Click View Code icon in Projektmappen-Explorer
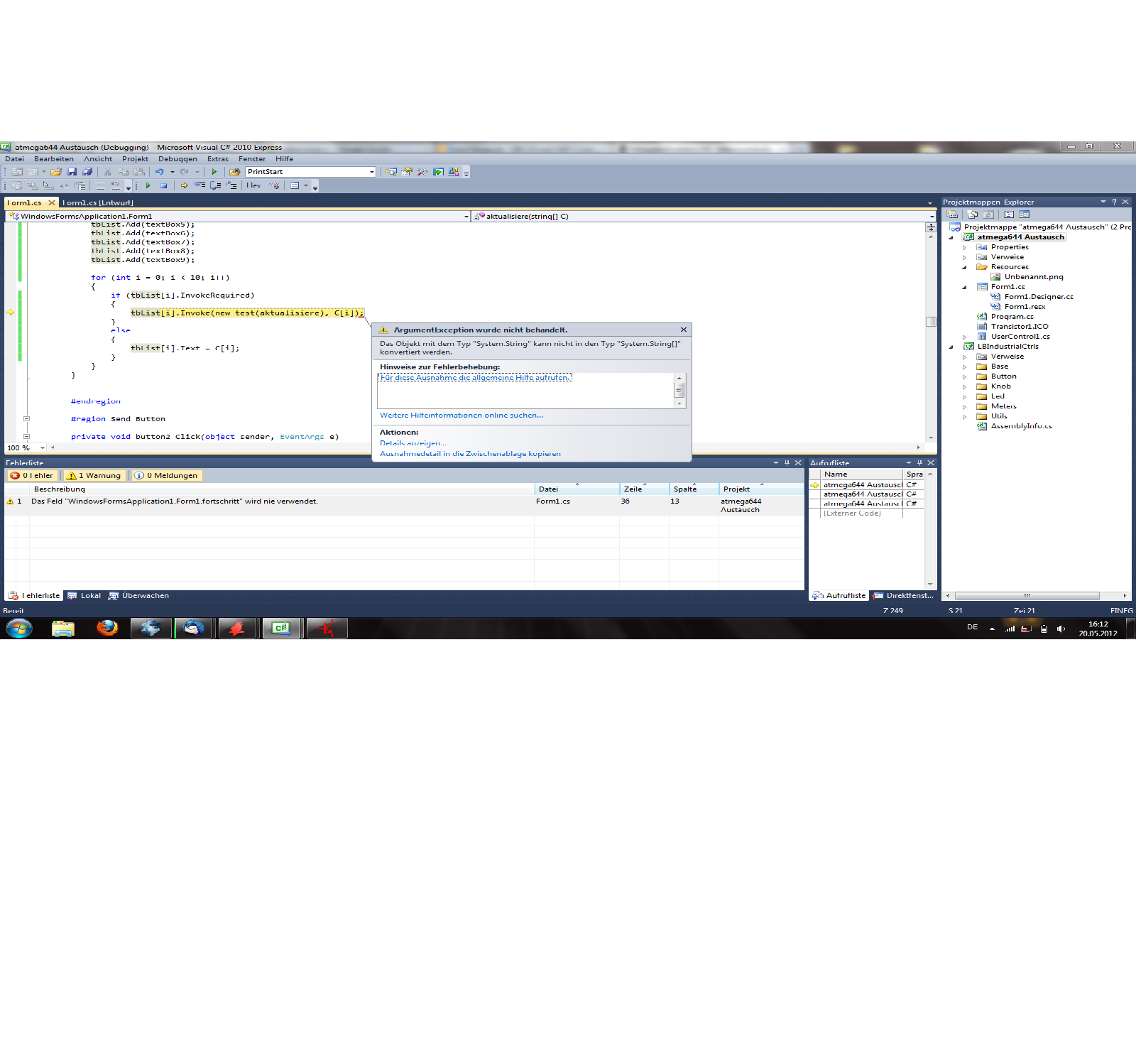Image resolution: width=1136 pixels, height=1064 pixels. click(x=1008, y=215)
